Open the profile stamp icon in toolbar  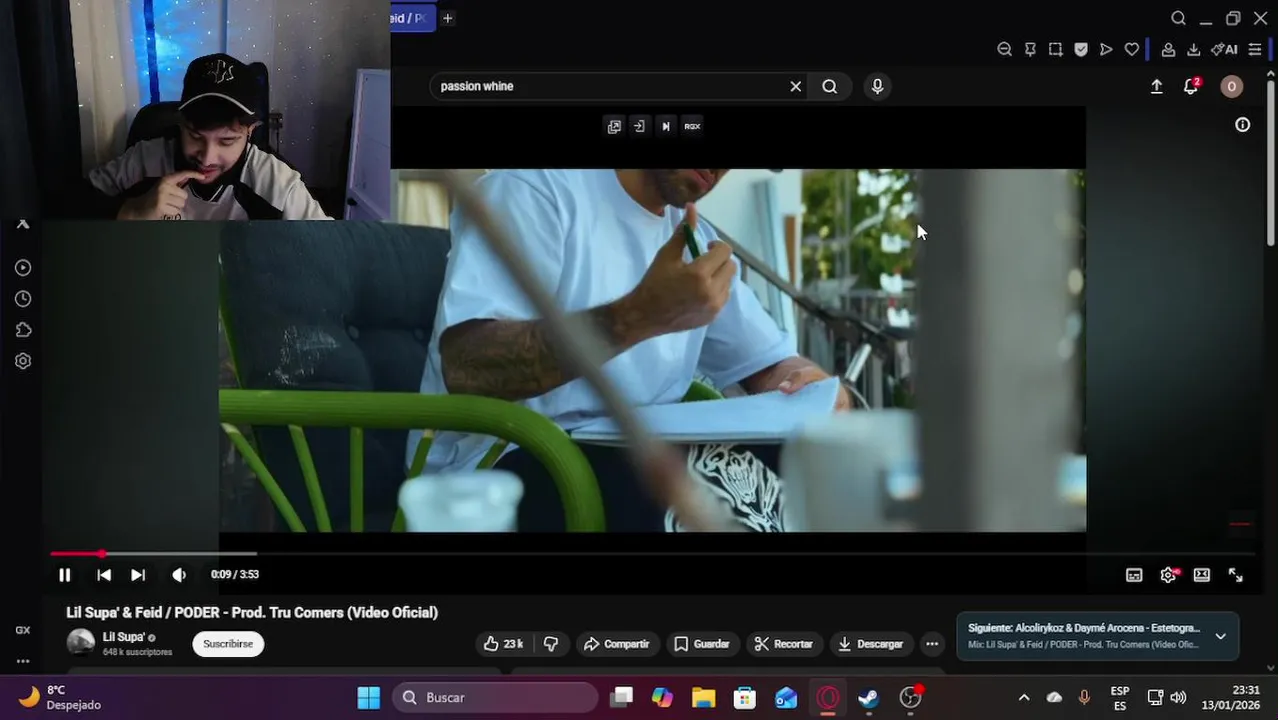(1168, 49)
